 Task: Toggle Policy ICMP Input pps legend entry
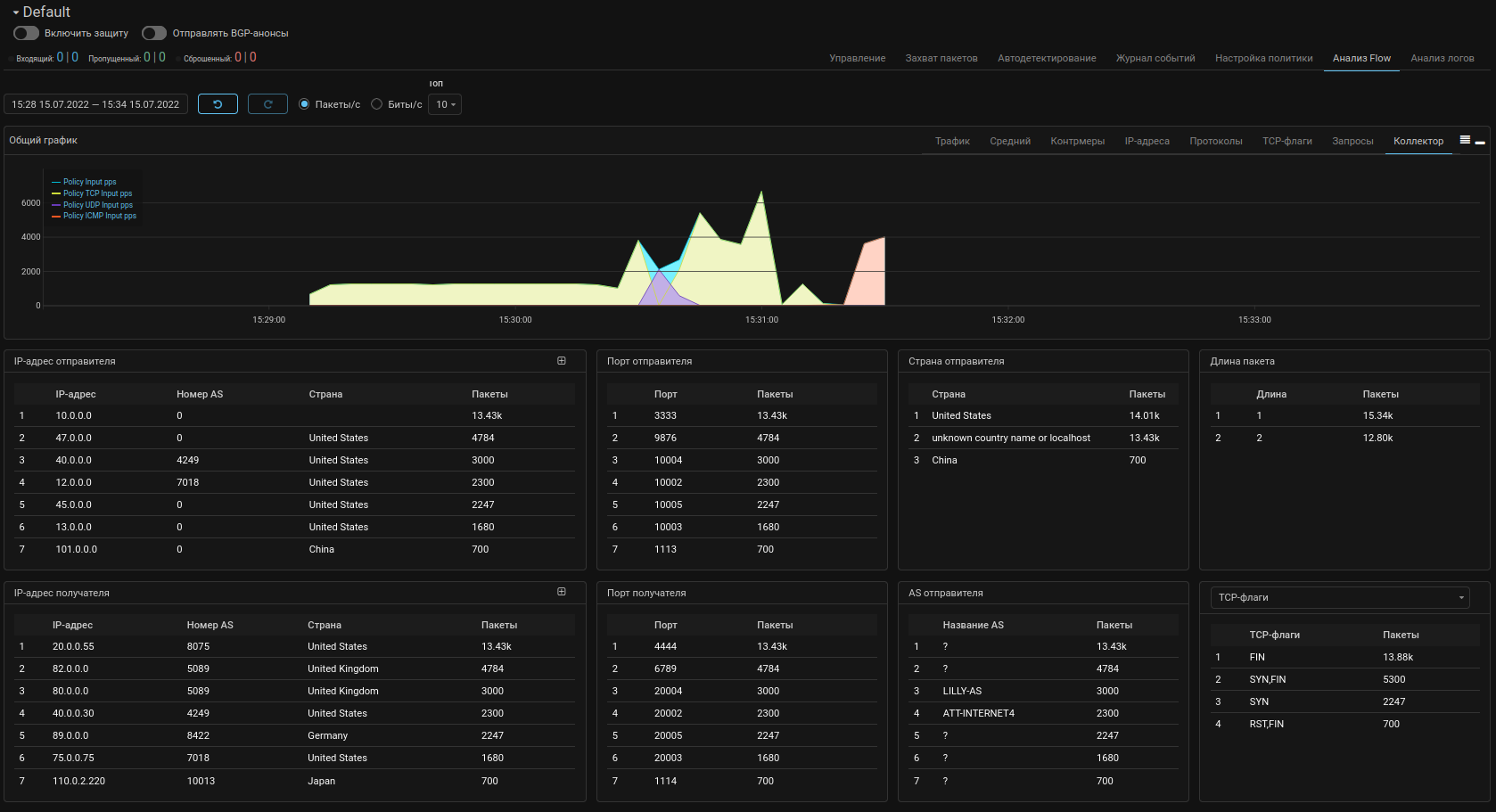(99, 216)
